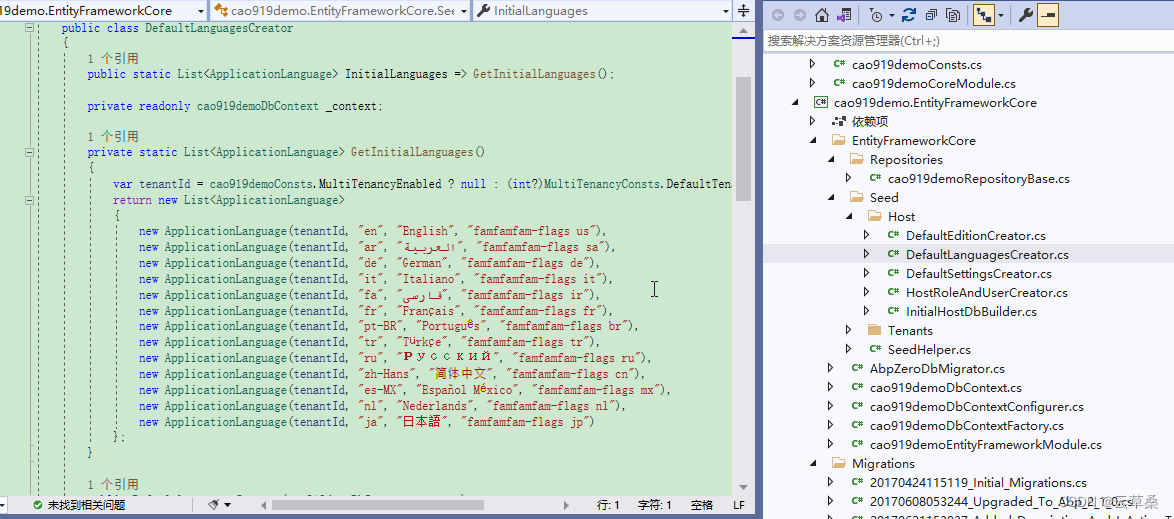Collapse all items in Solution Explorer
Viewport: 1174px width, 519px height.
pos(931,15)
